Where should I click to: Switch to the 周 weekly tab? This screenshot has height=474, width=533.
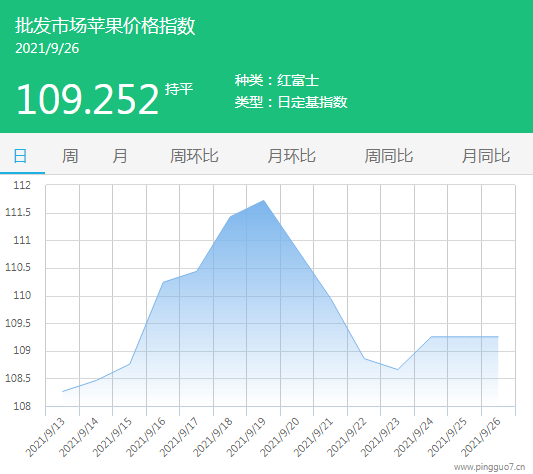(70, 156)
